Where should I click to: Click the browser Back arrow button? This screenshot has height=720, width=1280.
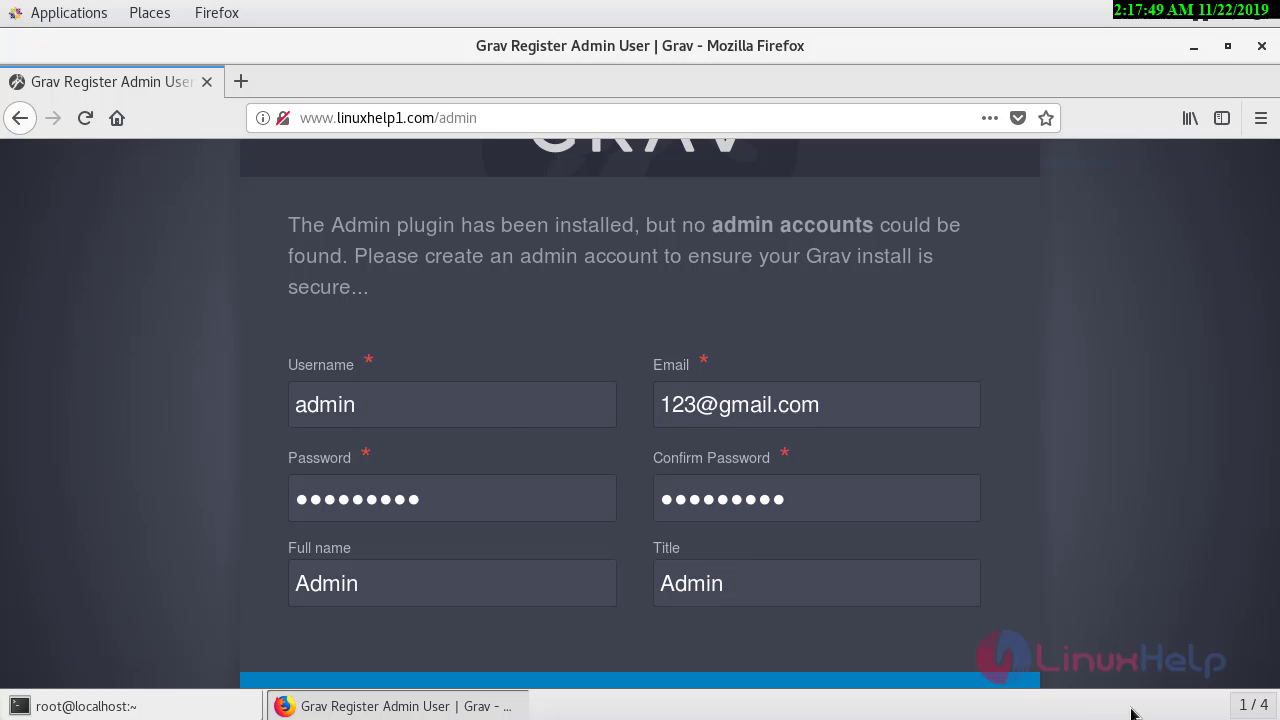click(20, 118)
